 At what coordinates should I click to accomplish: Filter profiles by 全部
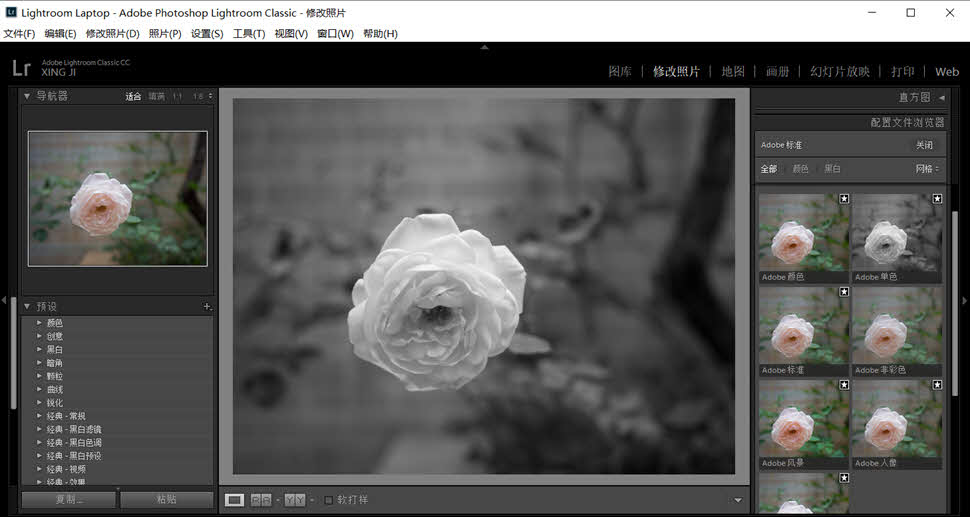pos(768,169)
